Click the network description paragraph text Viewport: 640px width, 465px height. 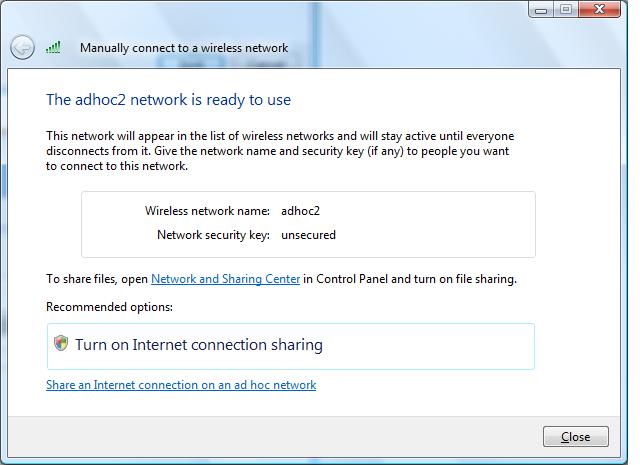pos(280,151)
